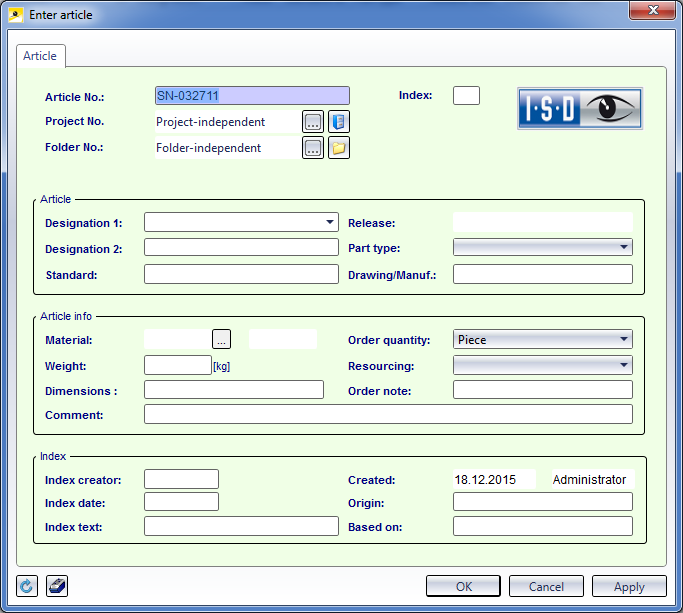Viewport: 683px width, 613px height.
Task: Select the Article tab
Action: [40, 56]
